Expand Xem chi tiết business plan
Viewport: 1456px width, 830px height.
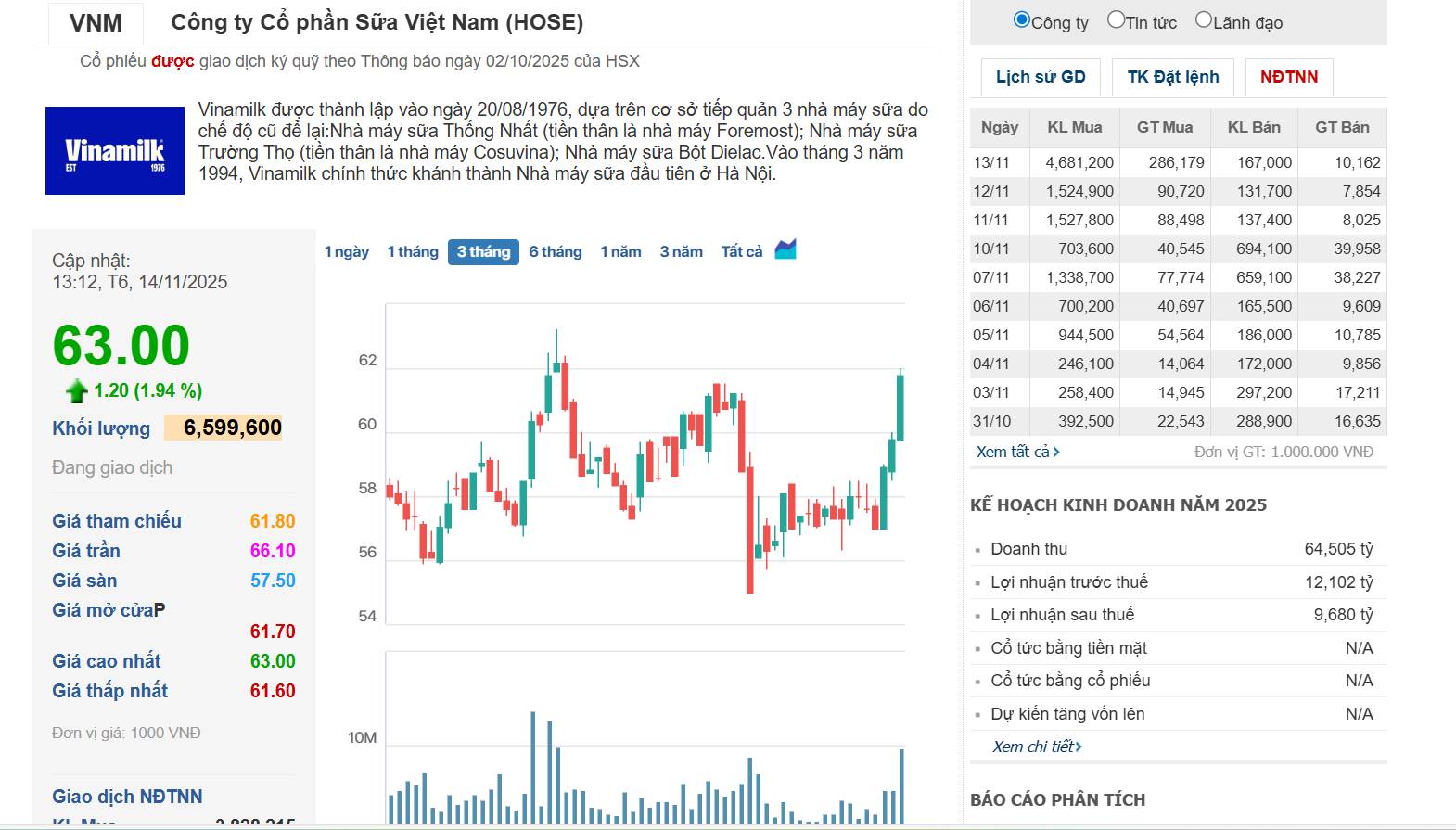click(x=1037, y=747)
